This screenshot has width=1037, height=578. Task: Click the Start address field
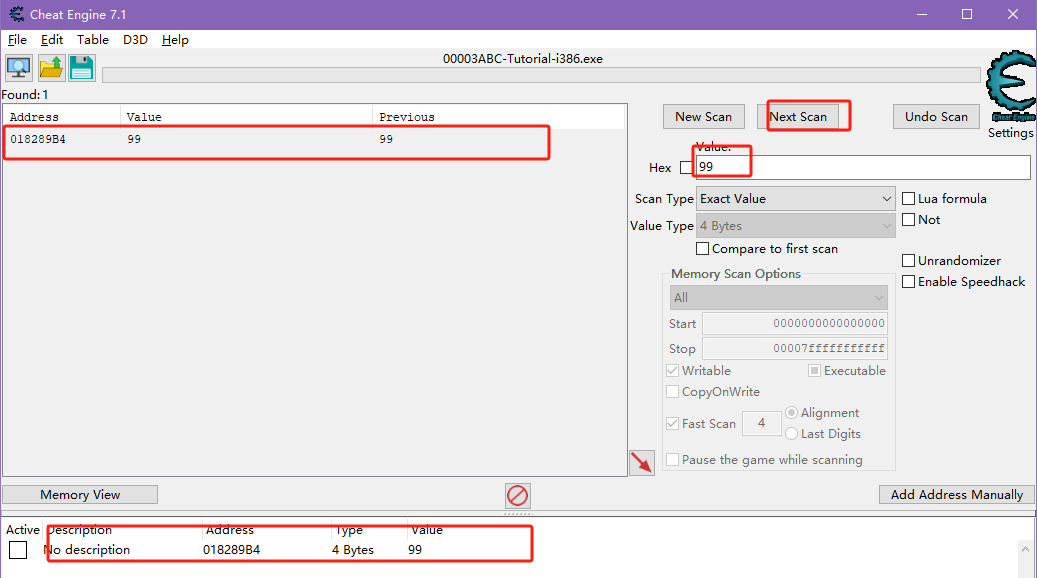[x=794, y=323]
